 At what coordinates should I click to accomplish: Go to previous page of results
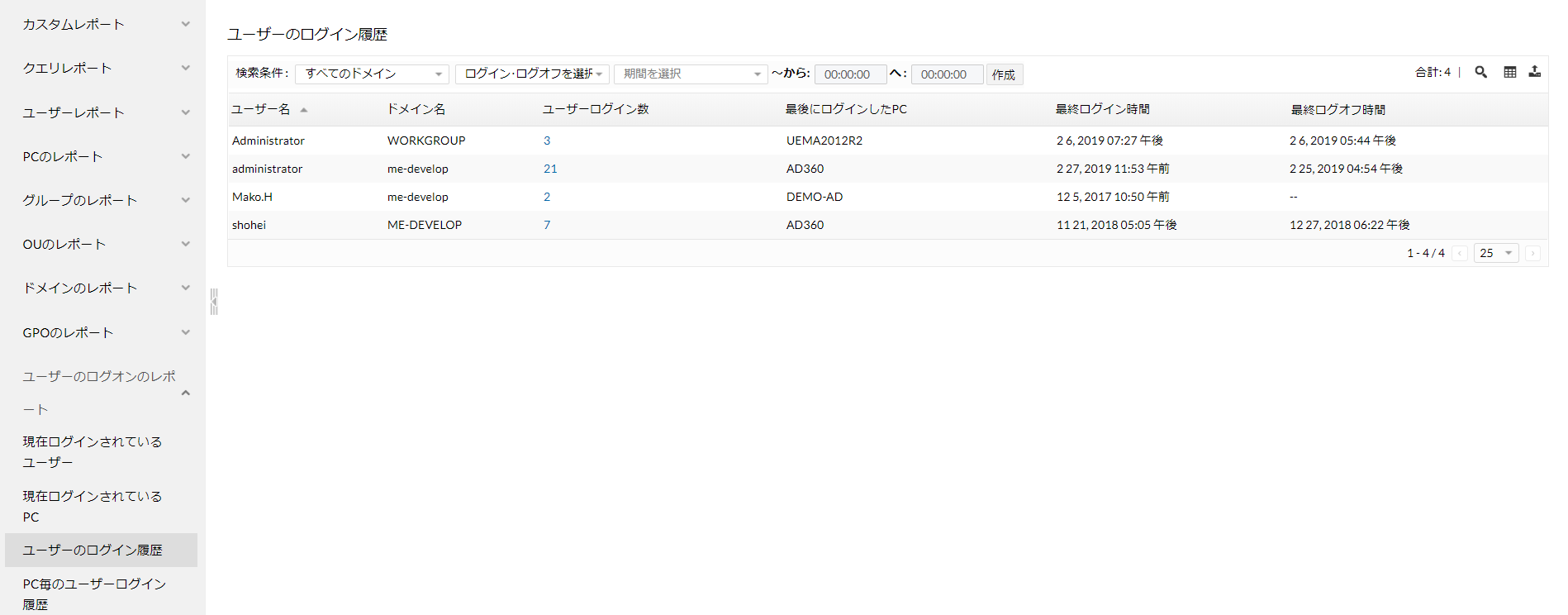[x=1460, y=253]
